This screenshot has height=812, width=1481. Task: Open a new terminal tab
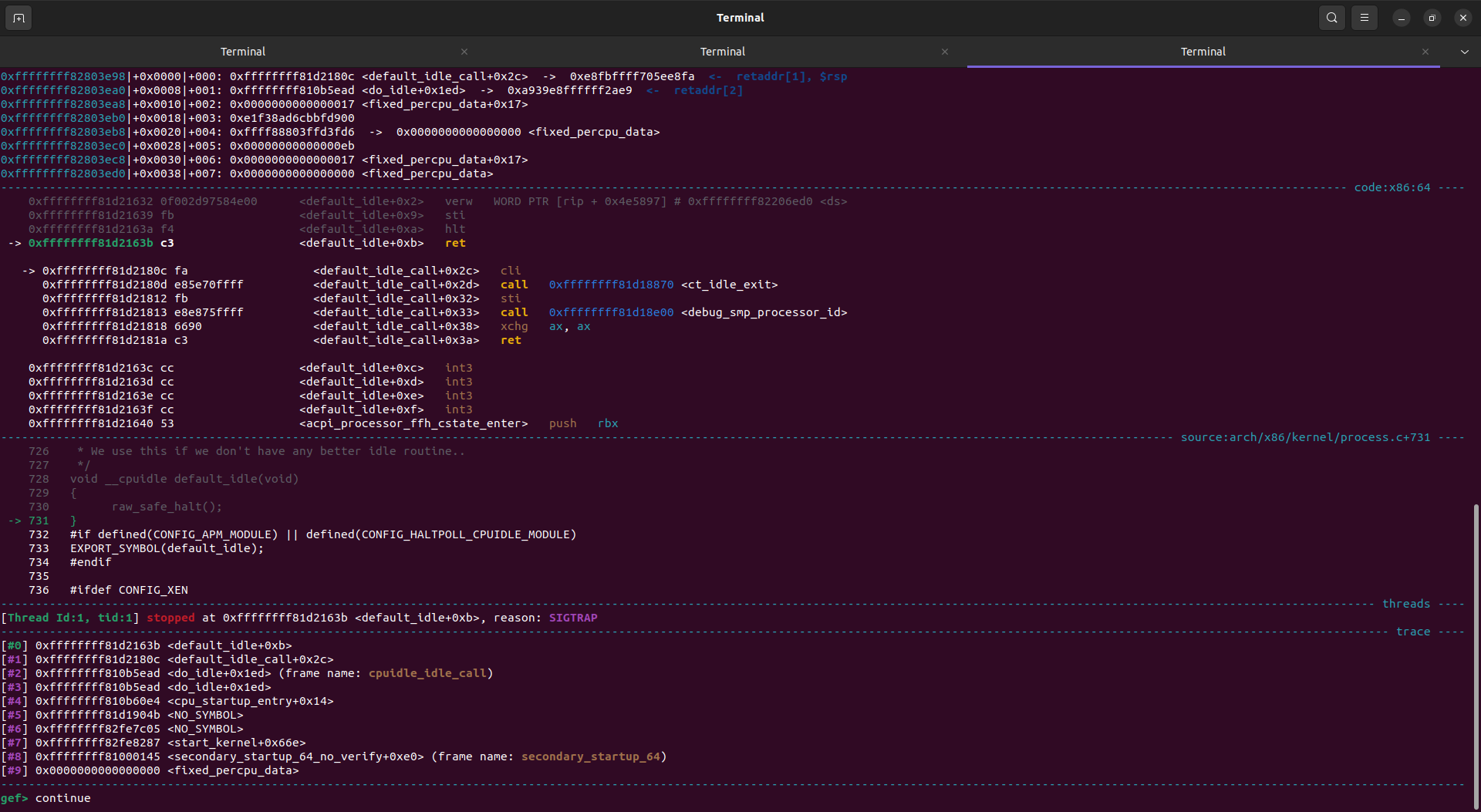[x=19, y=17]
